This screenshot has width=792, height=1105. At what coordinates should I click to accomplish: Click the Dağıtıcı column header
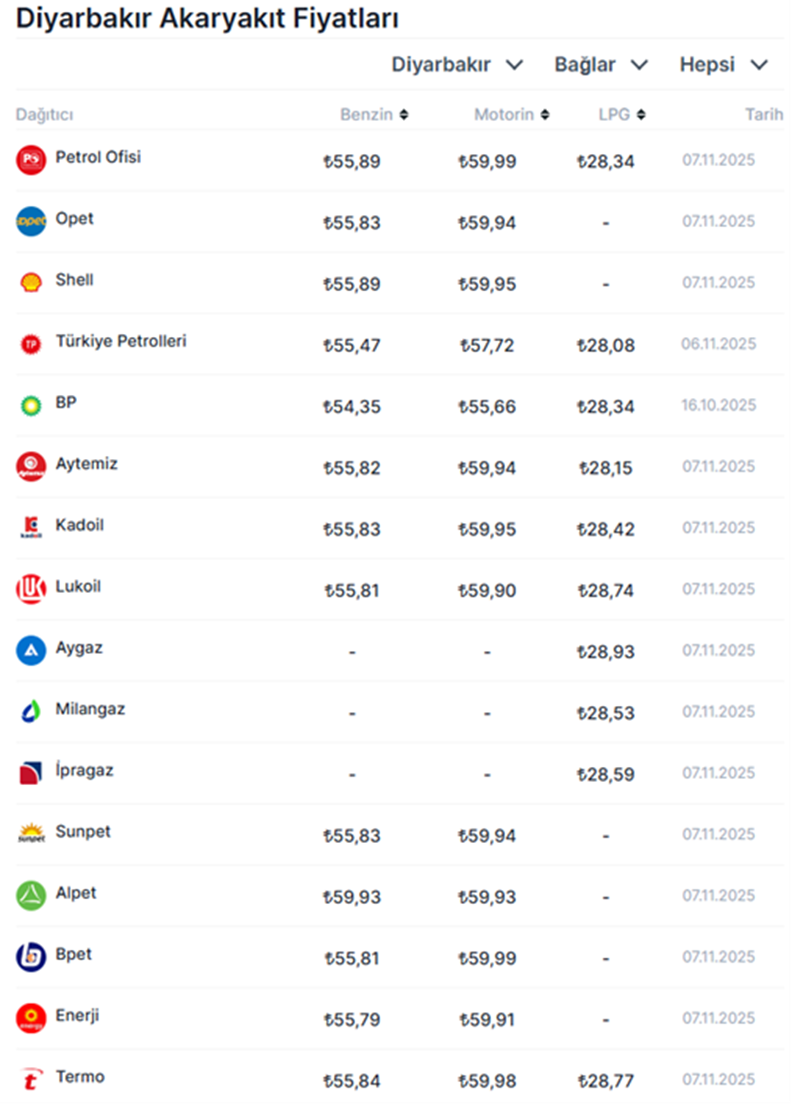(44, 115)
